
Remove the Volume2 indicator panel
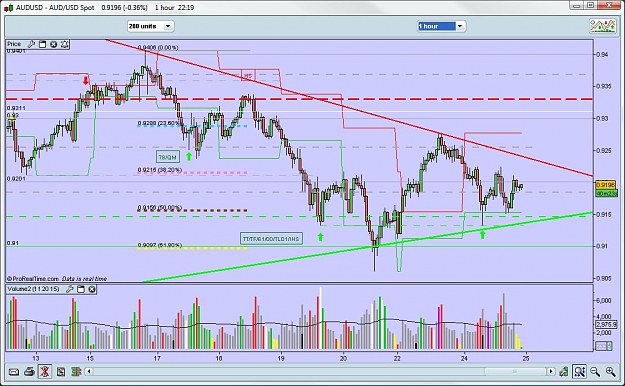coord(92,289)
